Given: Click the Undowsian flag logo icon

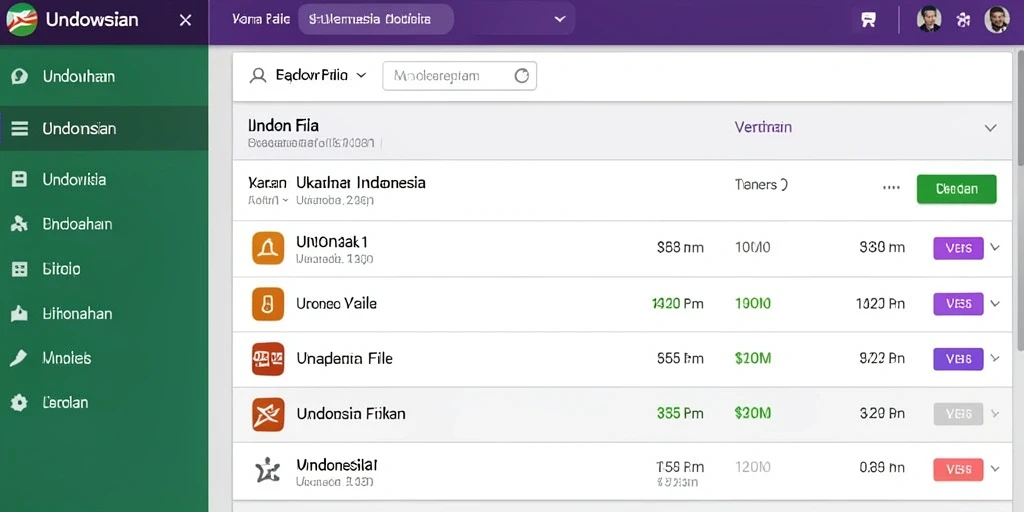Looking at the screenshot, I should [21, 20].
